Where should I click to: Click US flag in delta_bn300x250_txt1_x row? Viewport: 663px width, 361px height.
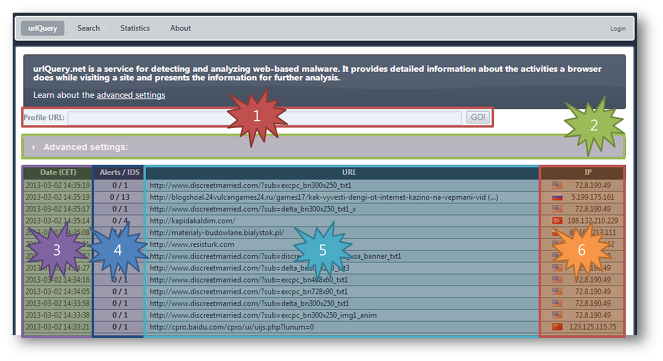click(x=557, y=209)
